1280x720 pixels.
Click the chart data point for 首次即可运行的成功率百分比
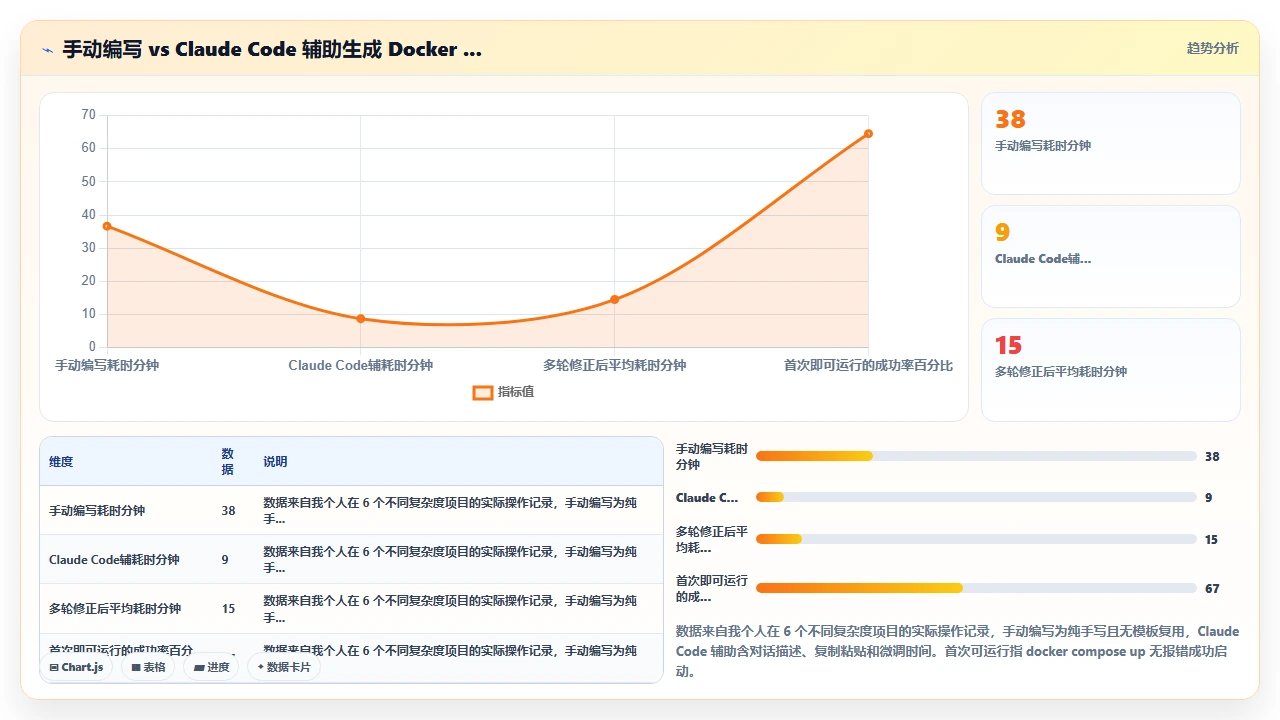point(868,133)
